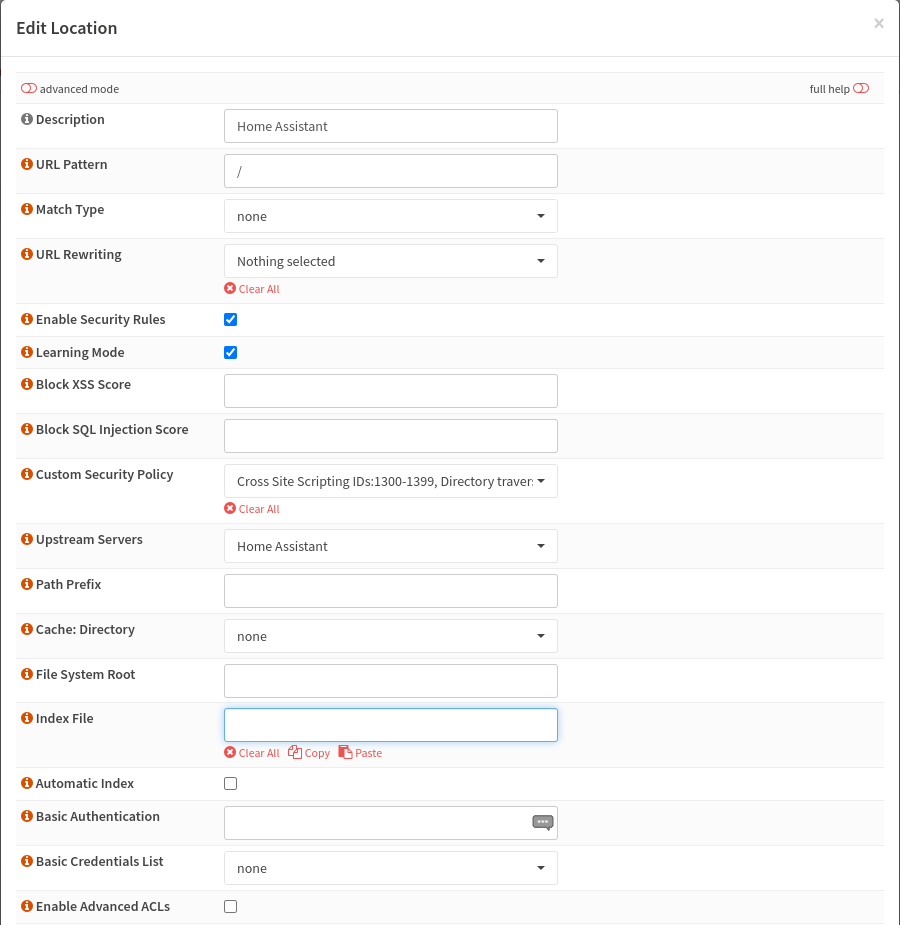This screenshot has height=925, width=900.
Task: Click the info icon beside URL Pattern
Action: tap(27, 165)
